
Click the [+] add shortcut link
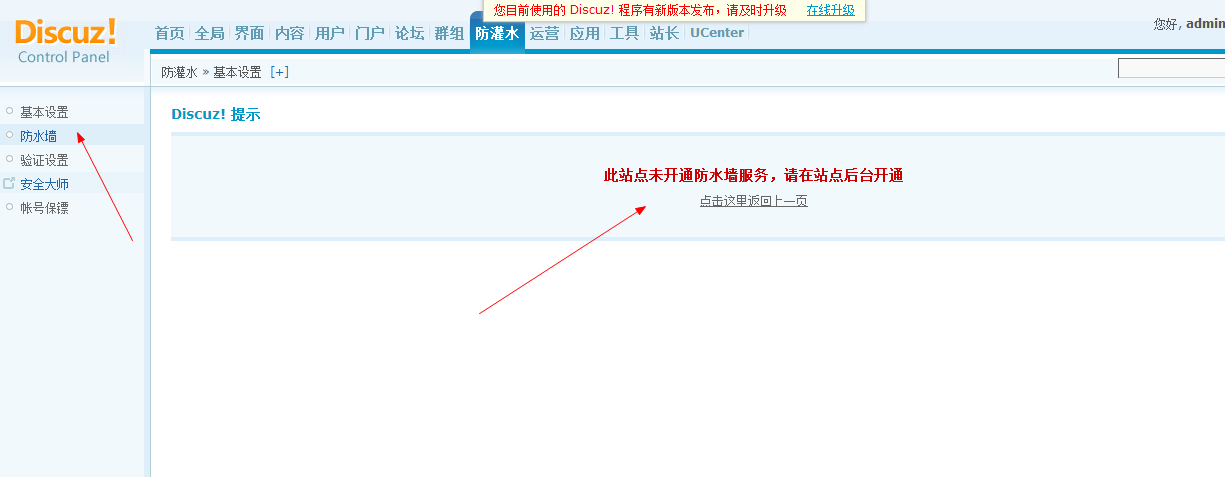click(x=280, y=72)
